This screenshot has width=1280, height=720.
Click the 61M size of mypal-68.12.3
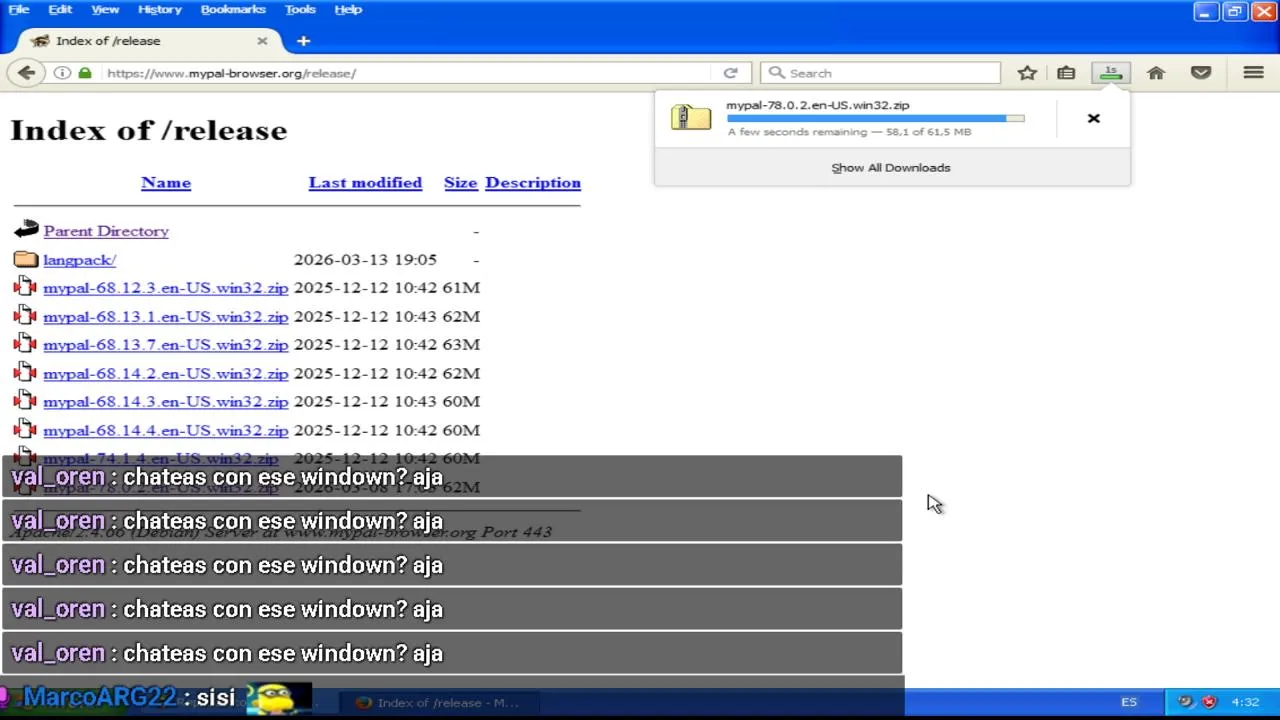[x=461, y=288]
